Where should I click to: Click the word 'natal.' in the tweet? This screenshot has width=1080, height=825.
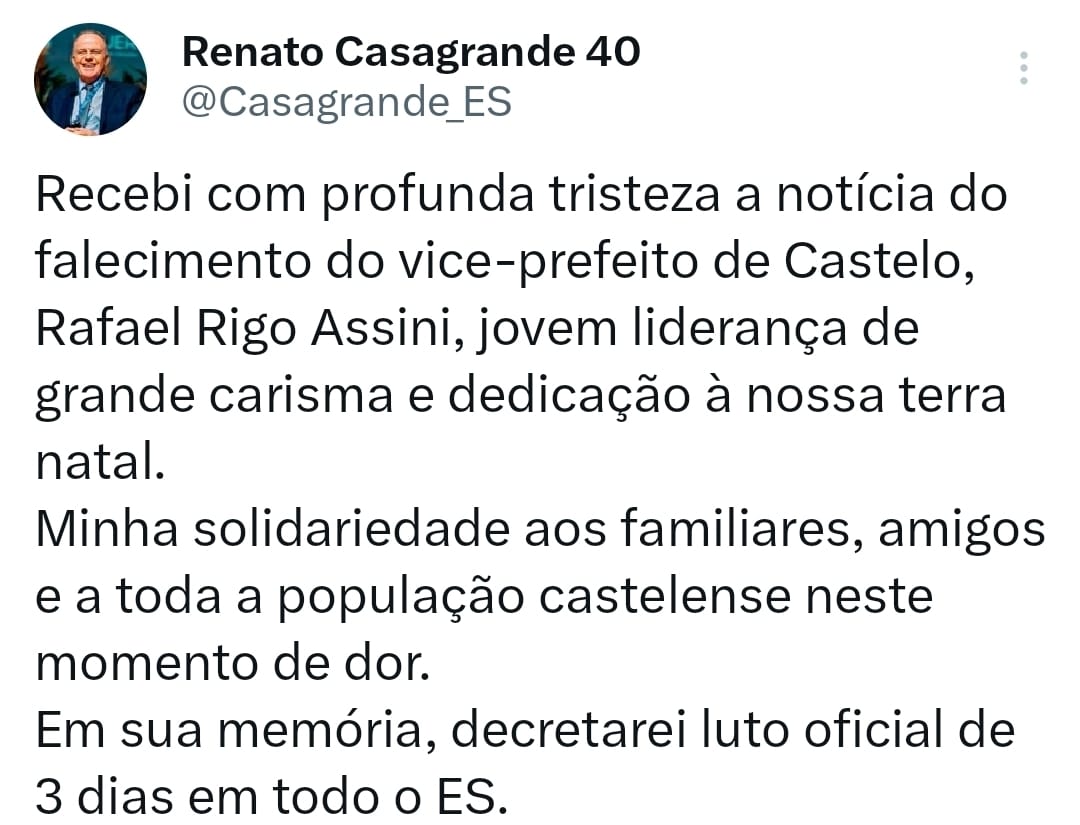tap(100, 462)
